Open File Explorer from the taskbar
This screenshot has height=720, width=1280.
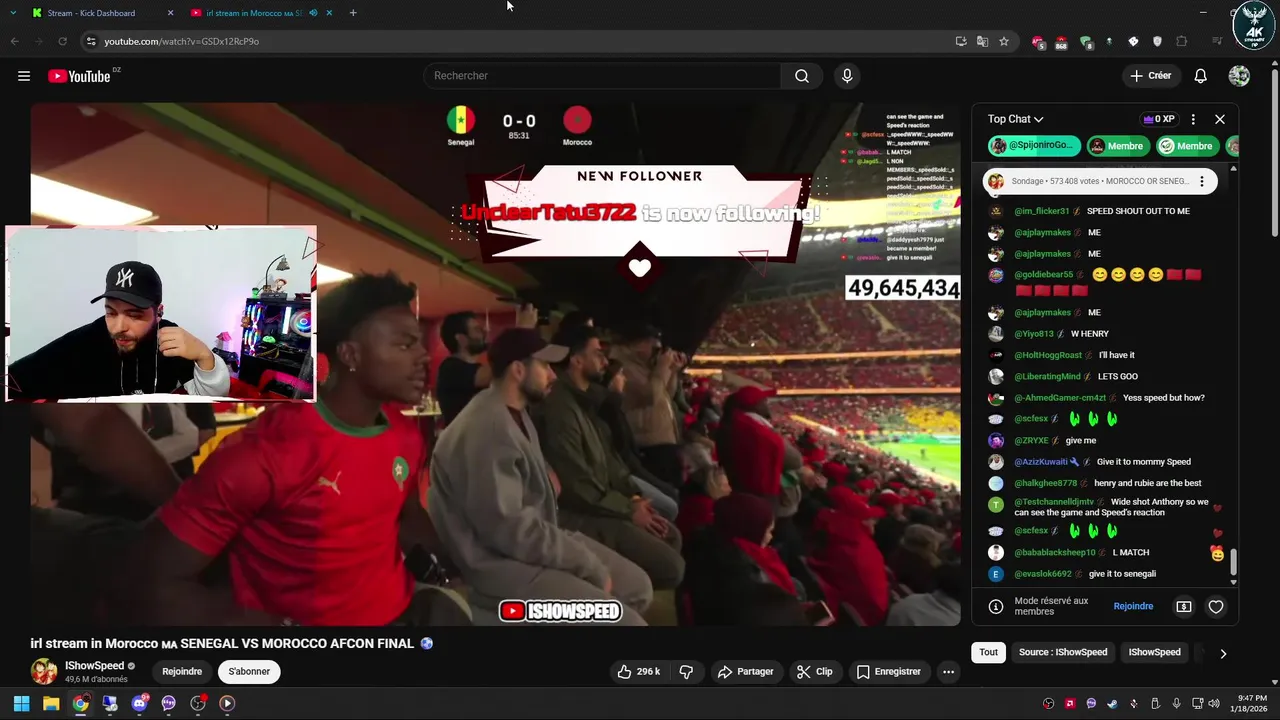tap(51, 703)
